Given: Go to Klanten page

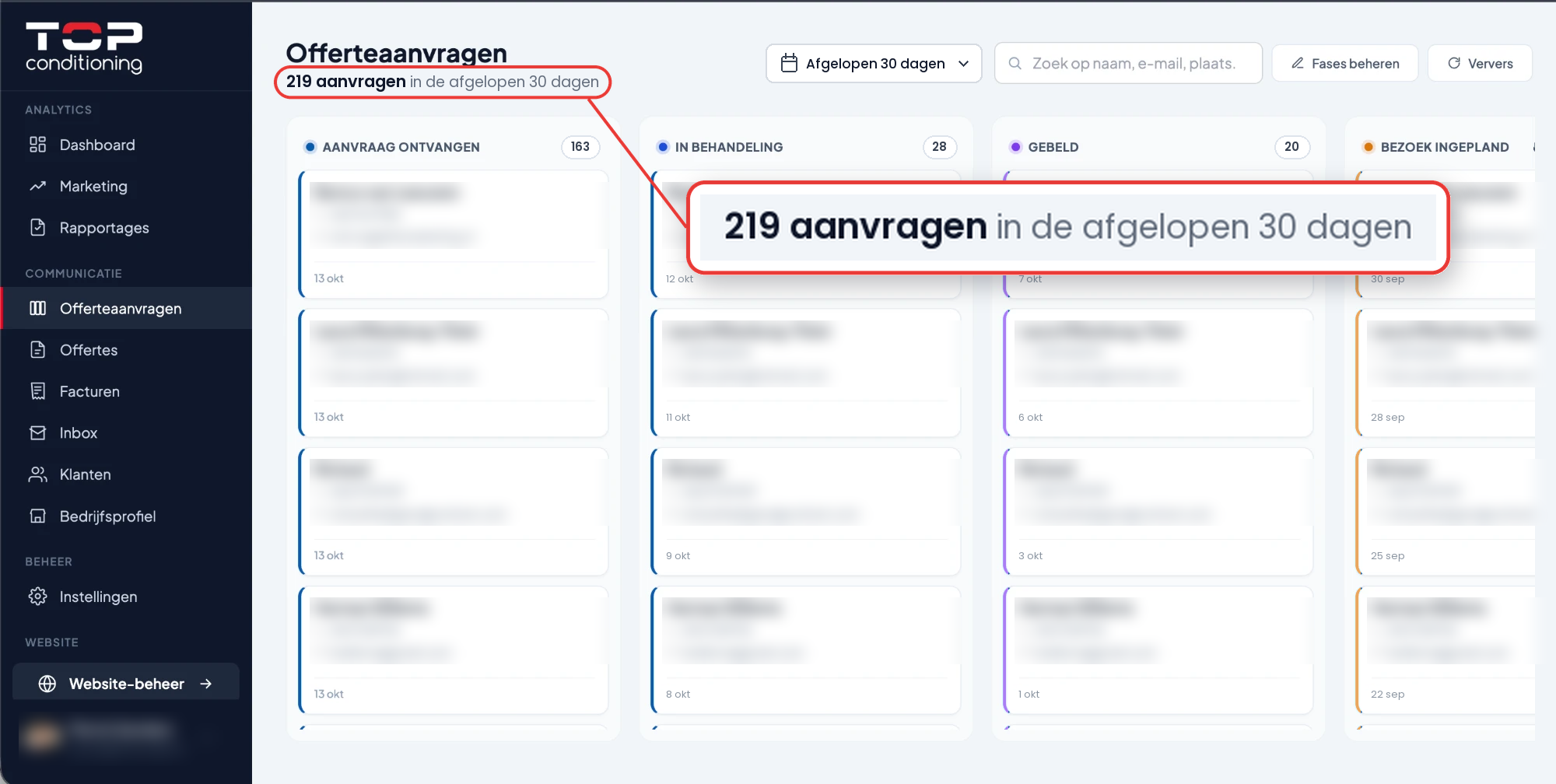Looking at the screenshot, I should click(x=126, y=474).
